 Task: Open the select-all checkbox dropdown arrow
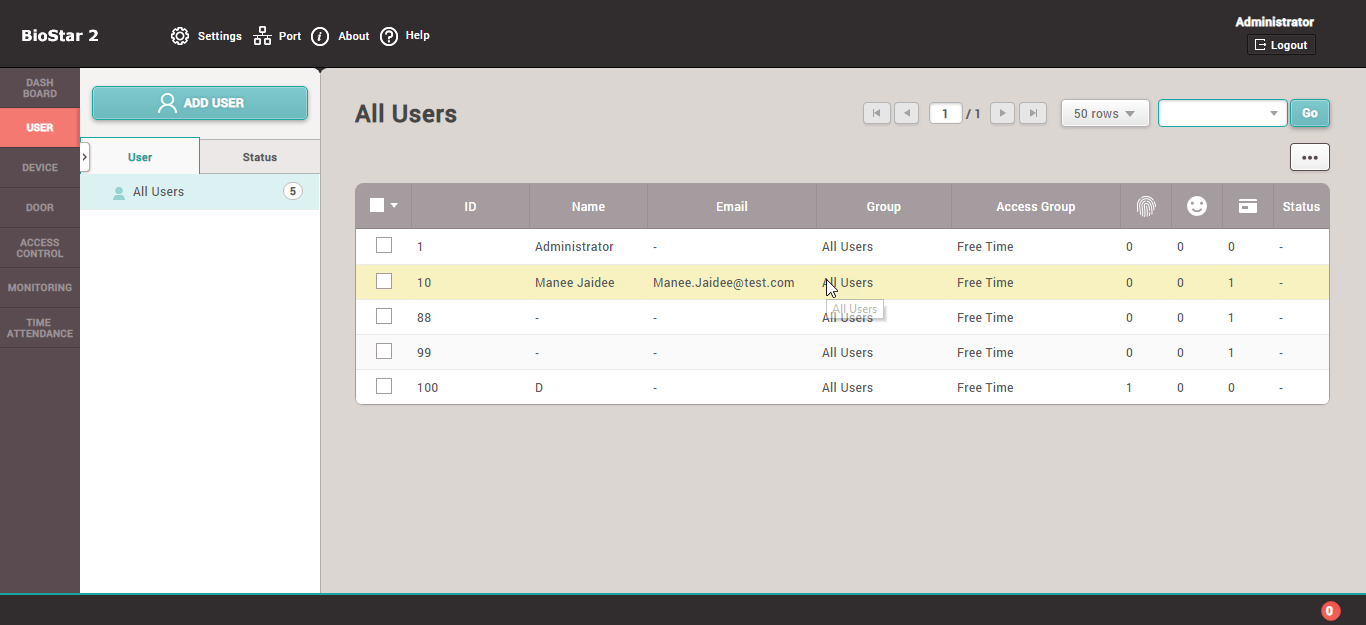click(x=394, y=206)
